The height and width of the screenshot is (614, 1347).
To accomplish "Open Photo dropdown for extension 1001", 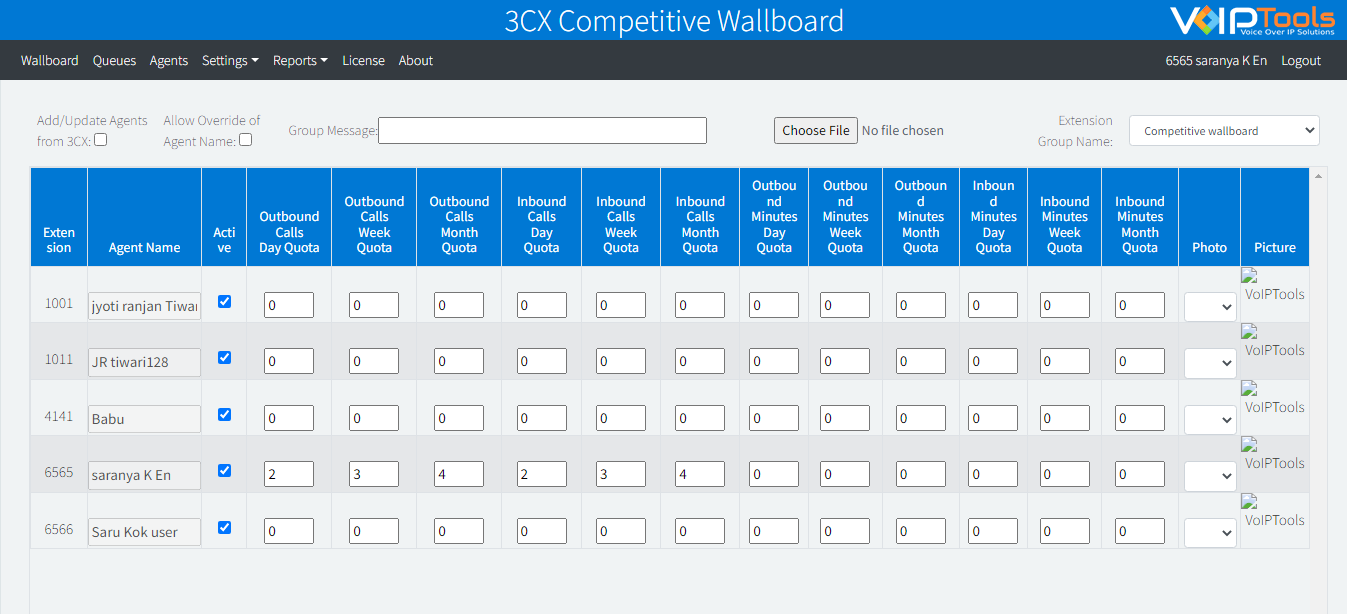I will click(1210, 307).
